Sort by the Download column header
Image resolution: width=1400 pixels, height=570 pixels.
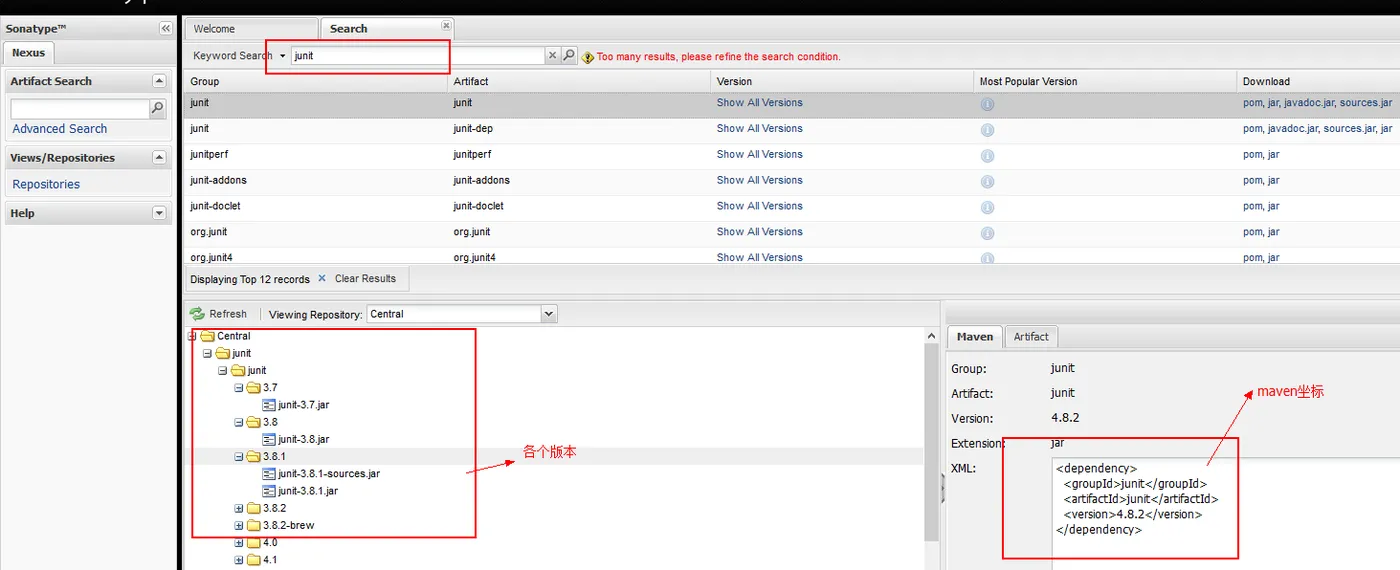(1318, 81)
